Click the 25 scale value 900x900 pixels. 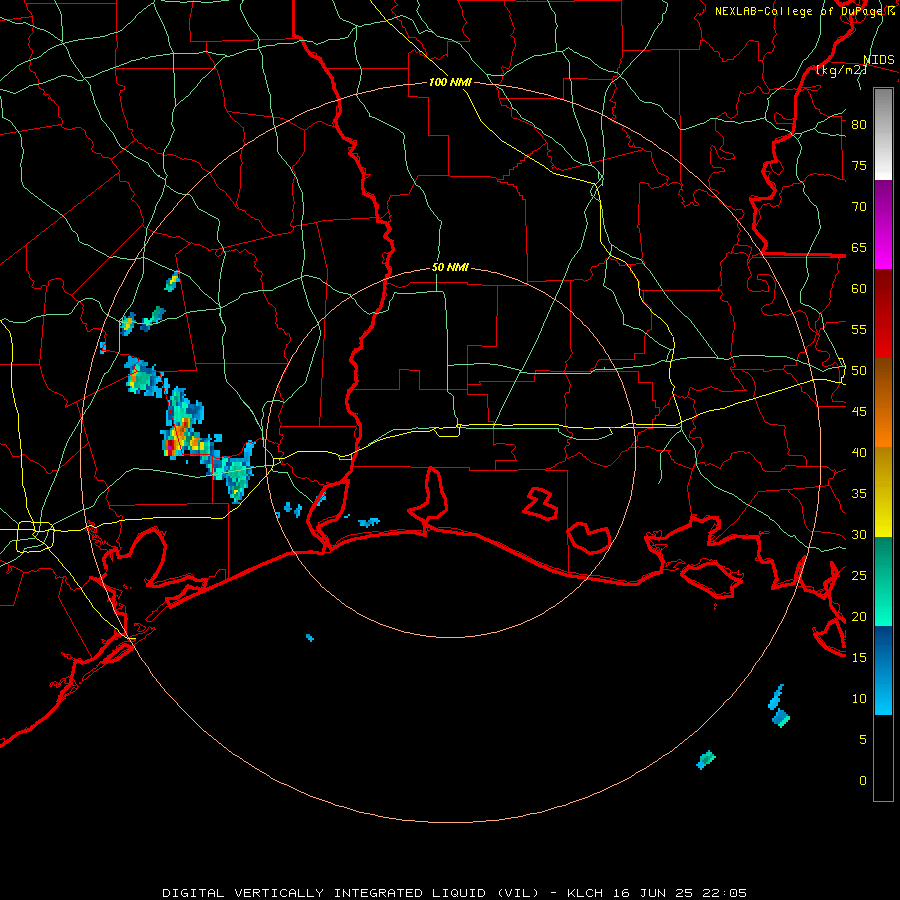[859, 576]
